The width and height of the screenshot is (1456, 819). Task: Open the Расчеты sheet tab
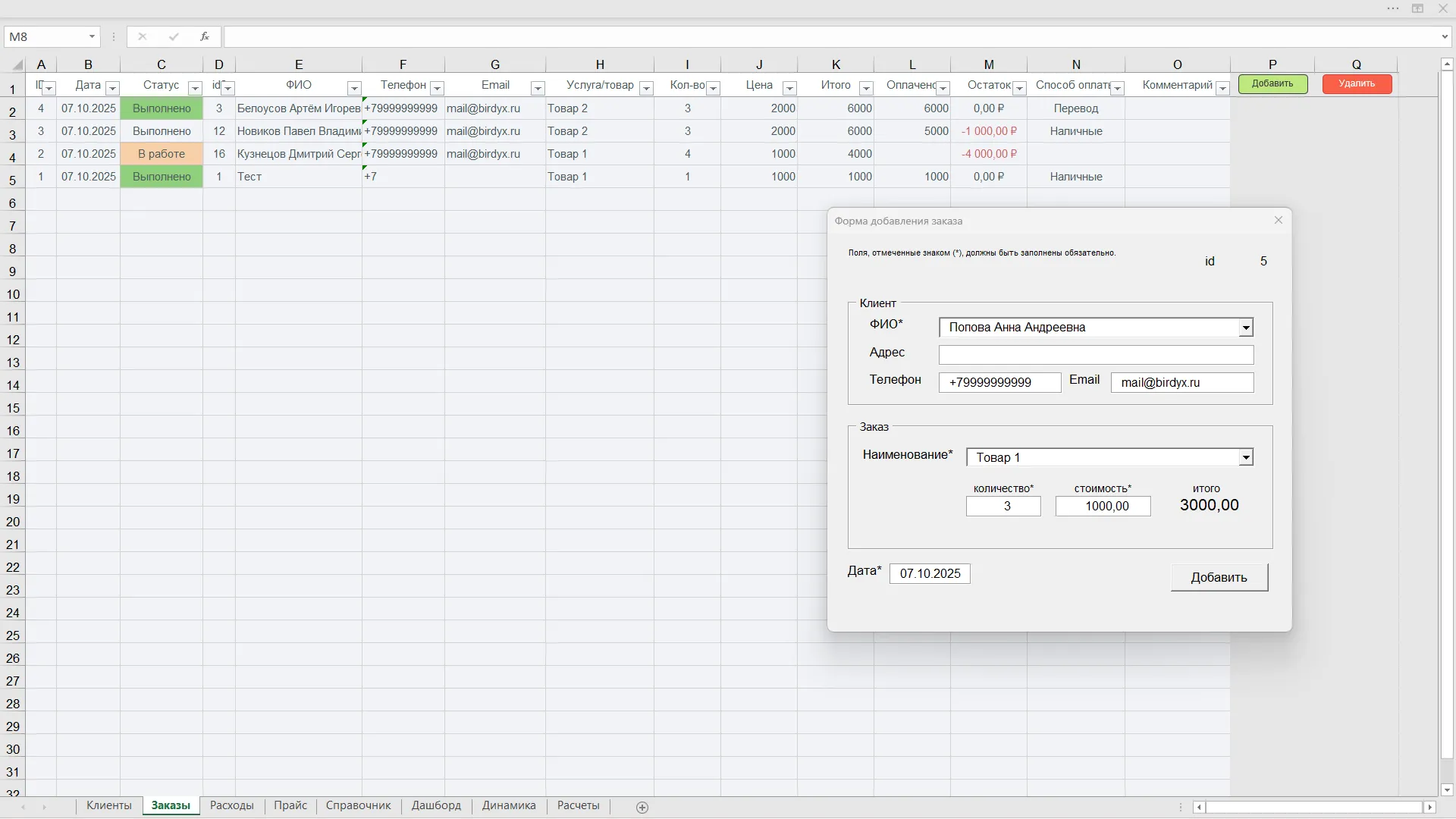tap(578, 805)
